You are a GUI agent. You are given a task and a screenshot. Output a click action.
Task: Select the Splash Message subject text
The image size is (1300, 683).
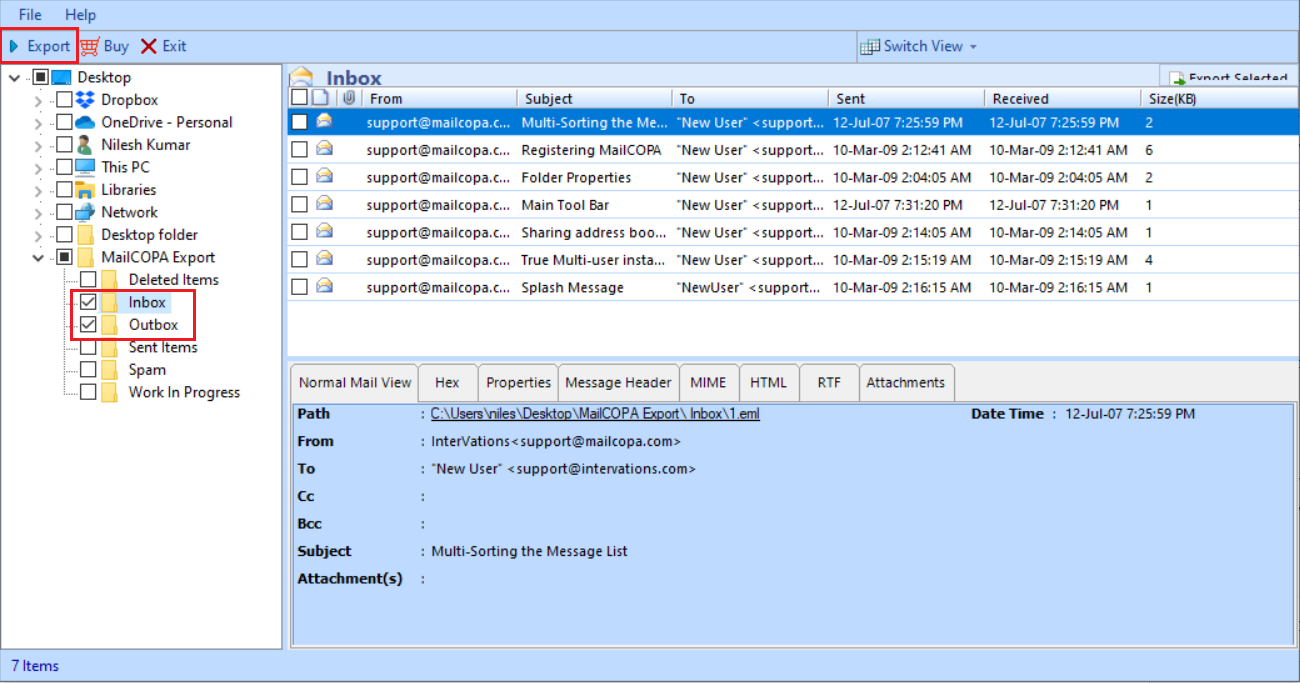(572, 287)
